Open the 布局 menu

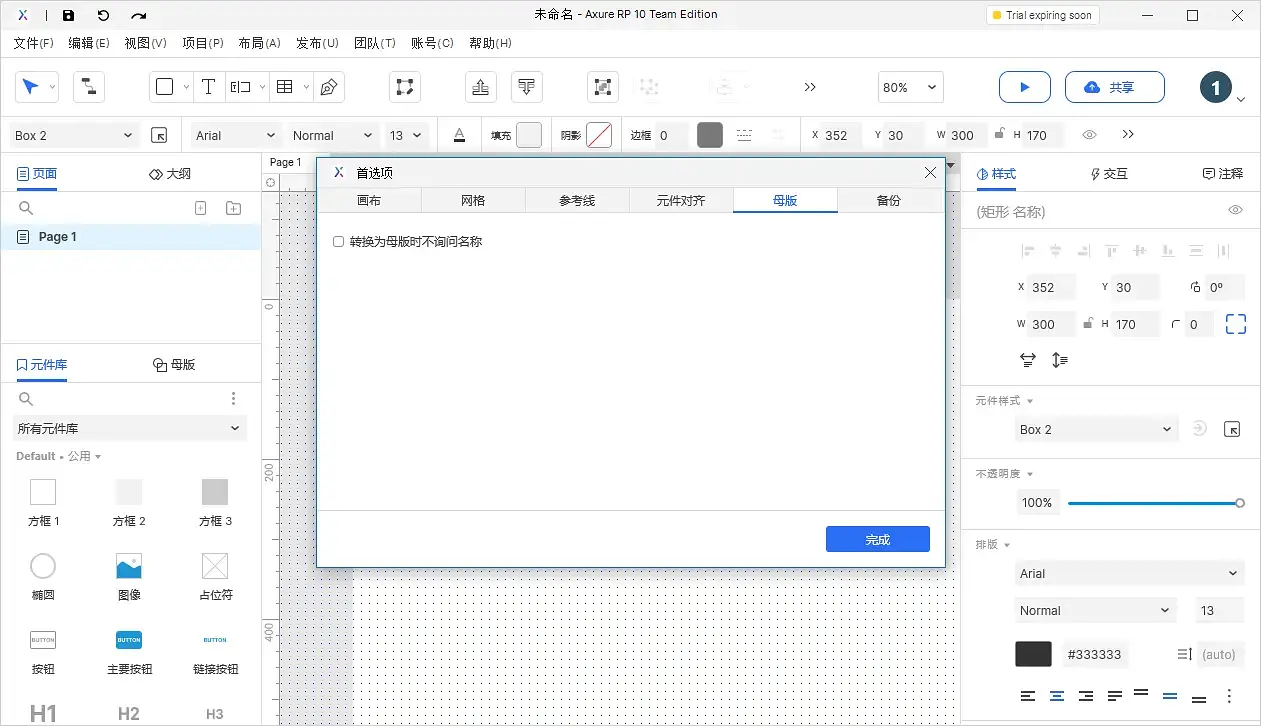click(259, 43)
